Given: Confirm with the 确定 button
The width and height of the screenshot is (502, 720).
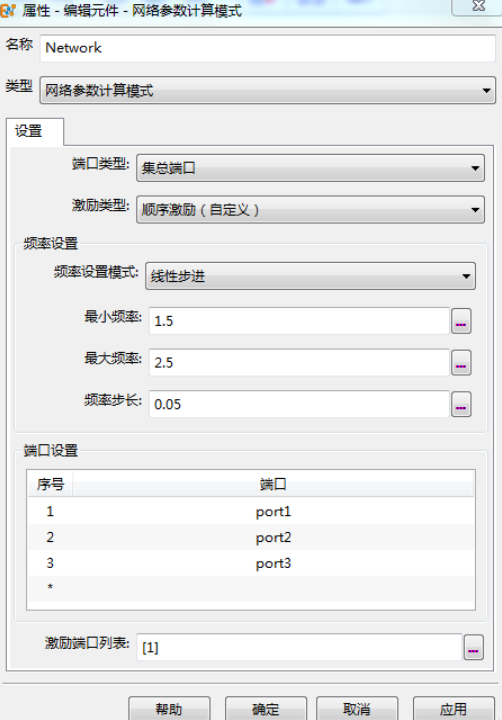Looking at the screenshot, I should (x=265, y=709).
